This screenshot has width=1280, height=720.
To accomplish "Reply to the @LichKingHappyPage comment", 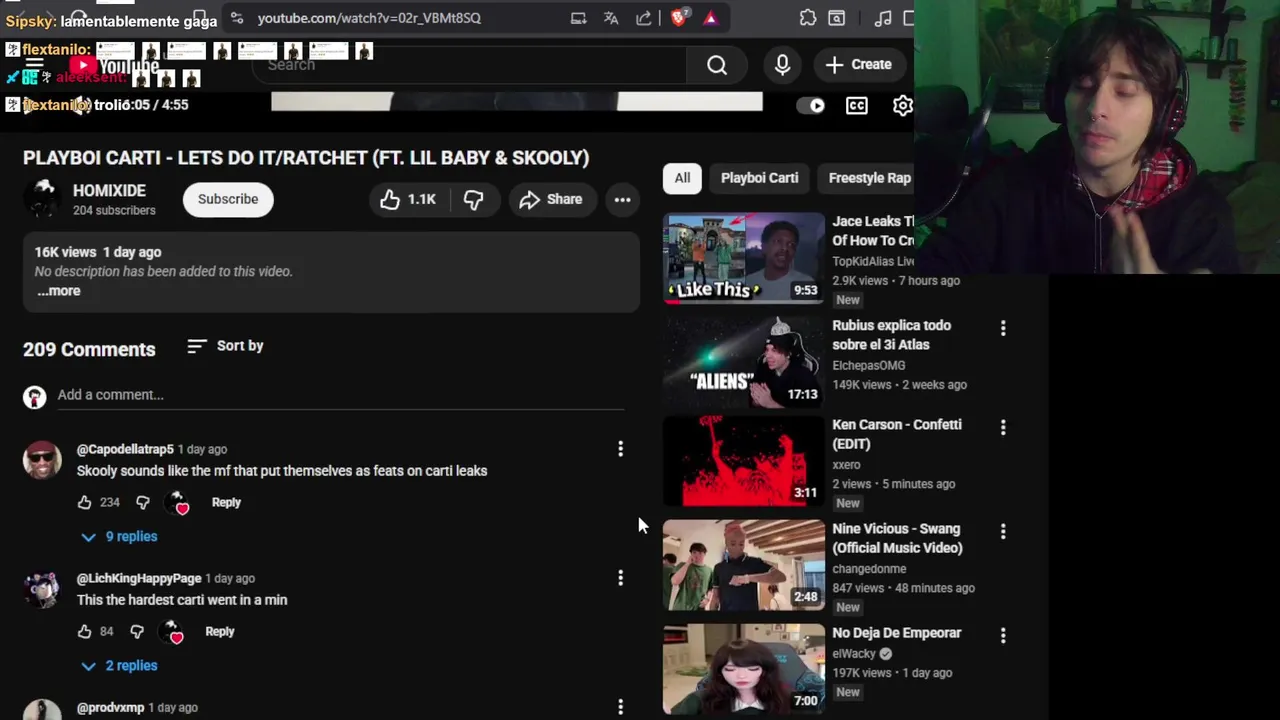I will click(220, 631).
